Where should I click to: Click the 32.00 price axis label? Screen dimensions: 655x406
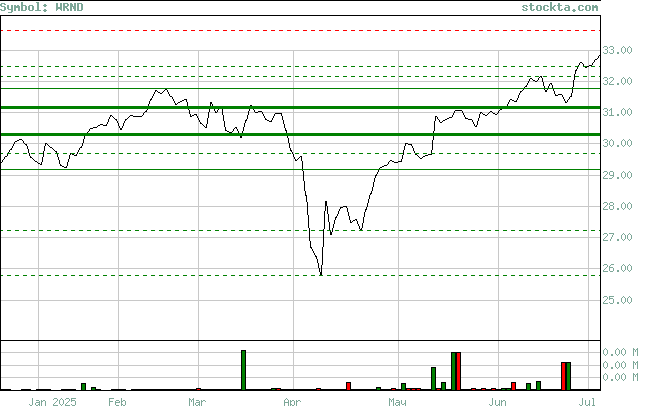(x=617, y=81)
